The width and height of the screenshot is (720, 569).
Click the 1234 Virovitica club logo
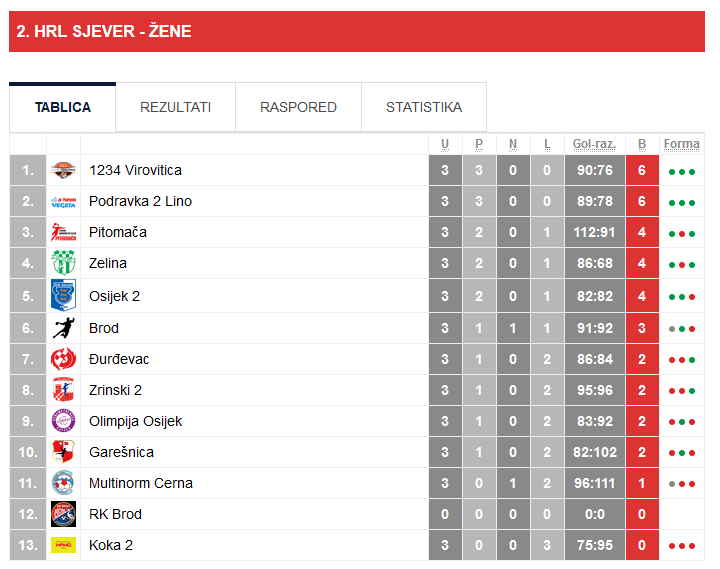63,171
